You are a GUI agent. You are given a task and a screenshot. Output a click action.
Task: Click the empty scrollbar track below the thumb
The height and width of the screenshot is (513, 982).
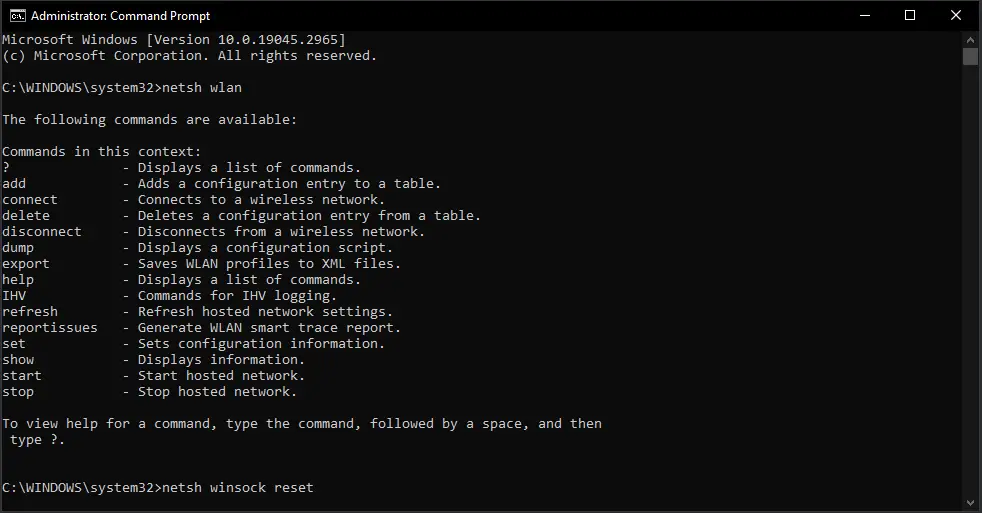(x=971, y=280)
